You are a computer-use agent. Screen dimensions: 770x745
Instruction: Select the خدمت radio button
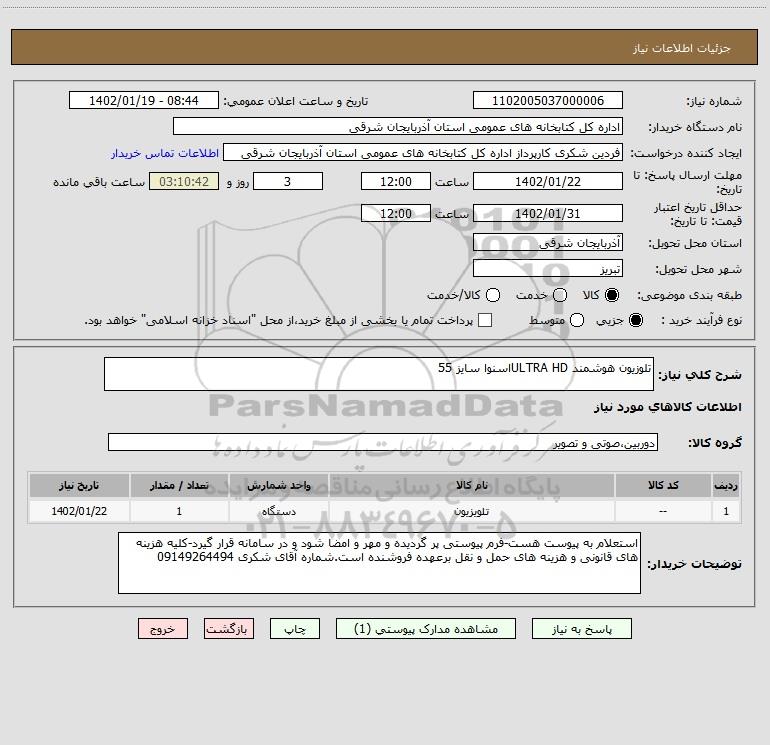click(560, 295)
